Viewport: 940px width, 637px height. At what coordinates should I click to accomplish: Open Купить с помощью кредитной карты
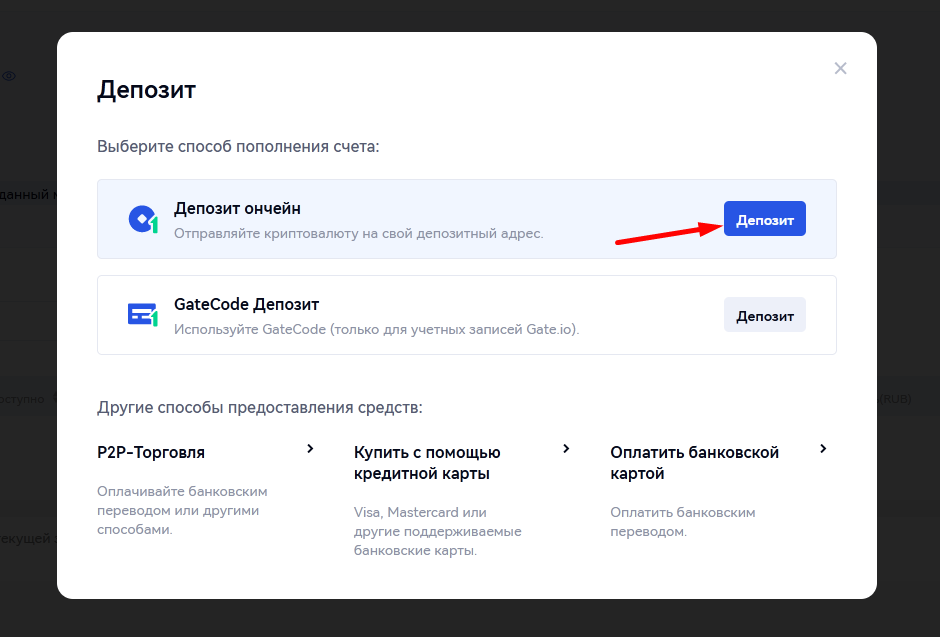tap(427, 463)
